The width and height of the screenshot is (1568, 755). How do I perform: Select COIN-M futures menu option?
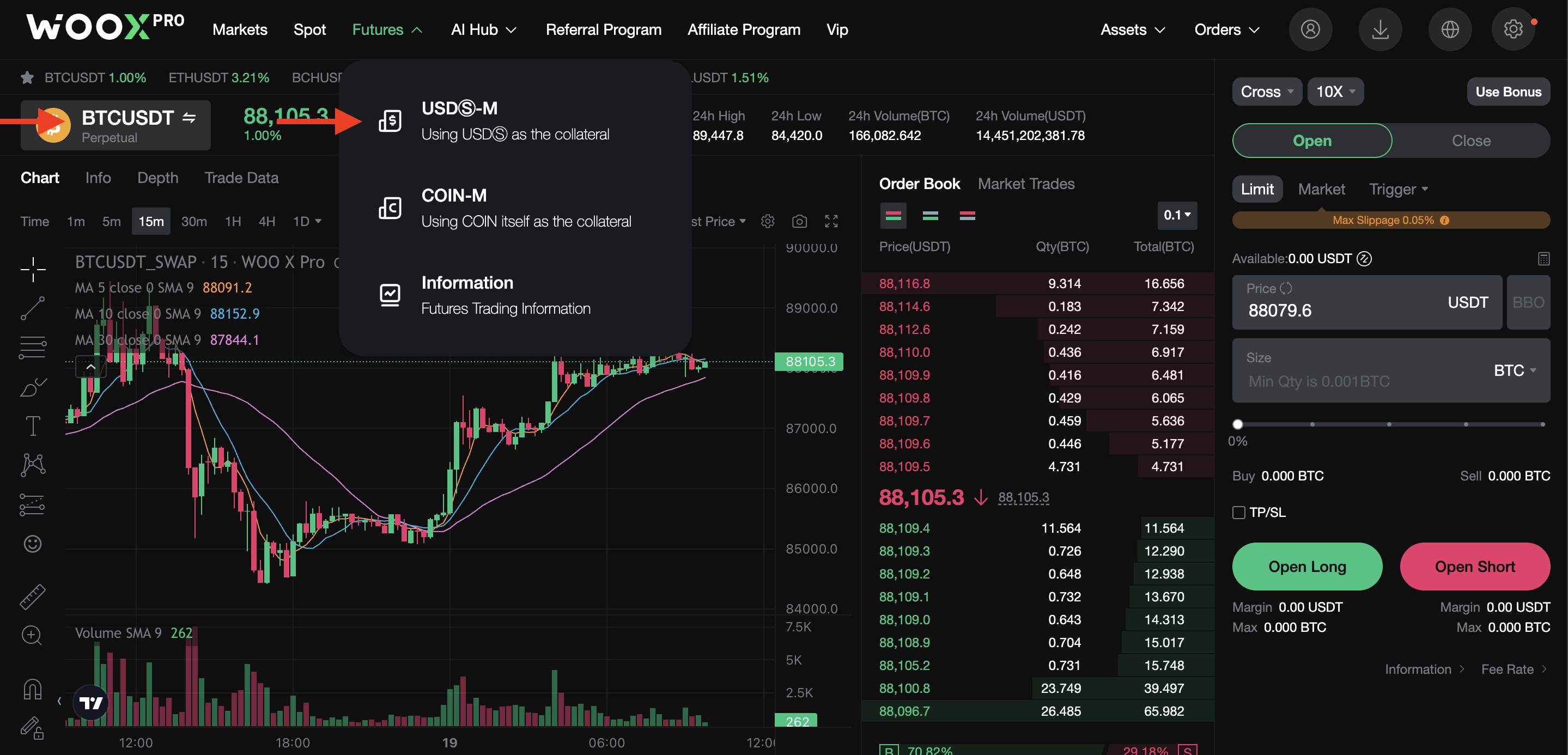coord(514,208)
